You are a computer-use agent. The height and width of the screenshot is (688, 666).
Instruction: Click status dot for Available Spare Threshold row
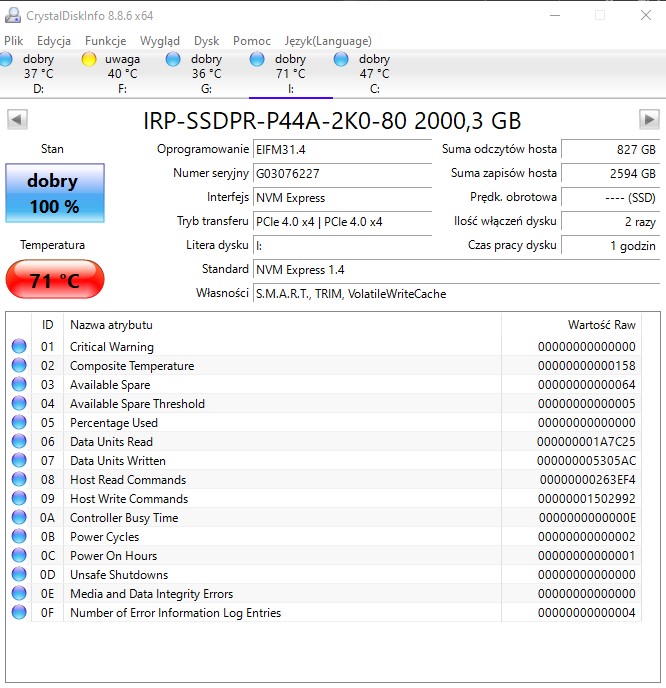(19, 403)
